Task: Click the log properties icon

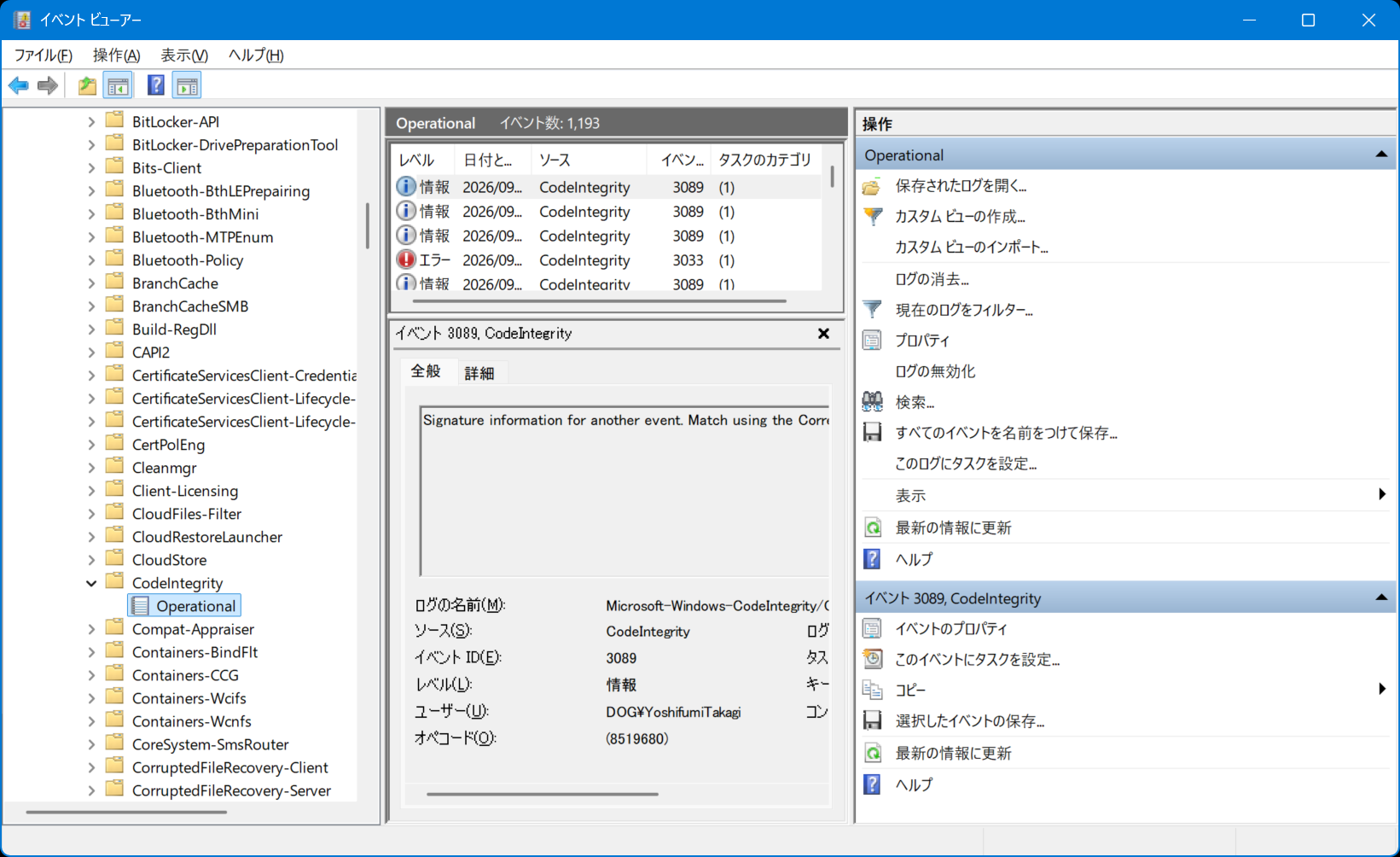Action: pyautogui.click(x=872, y=341)
